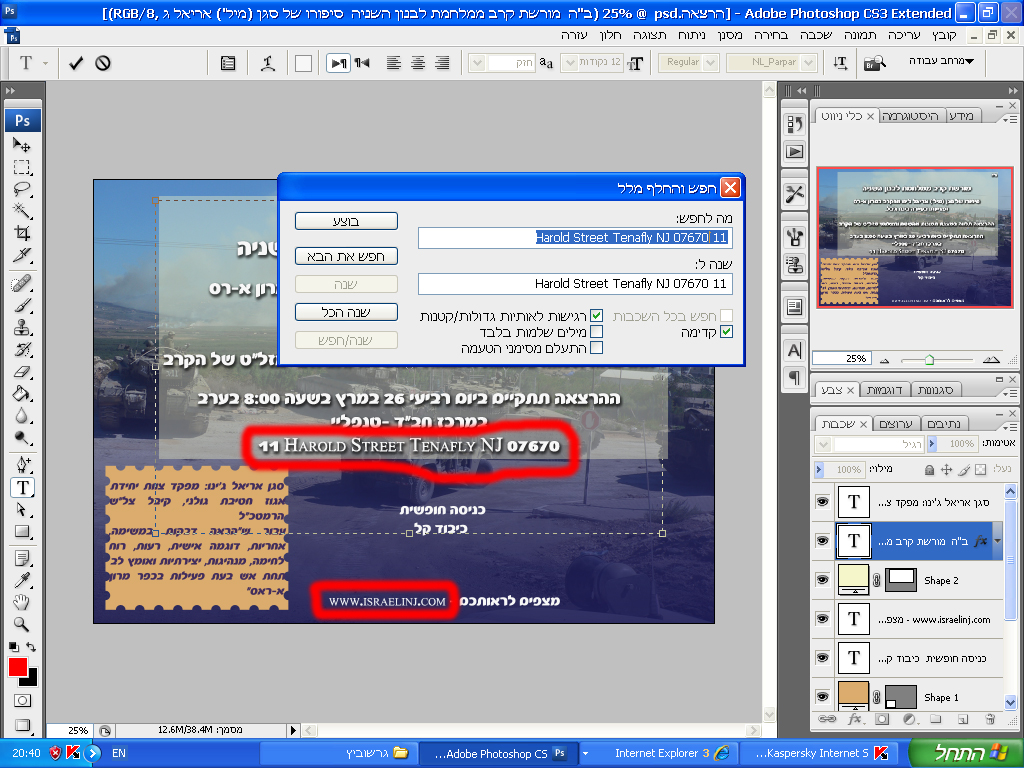Select the Clone Stamp tool
The height and width of the screenshot is (768, 1024).
(22, 327)
